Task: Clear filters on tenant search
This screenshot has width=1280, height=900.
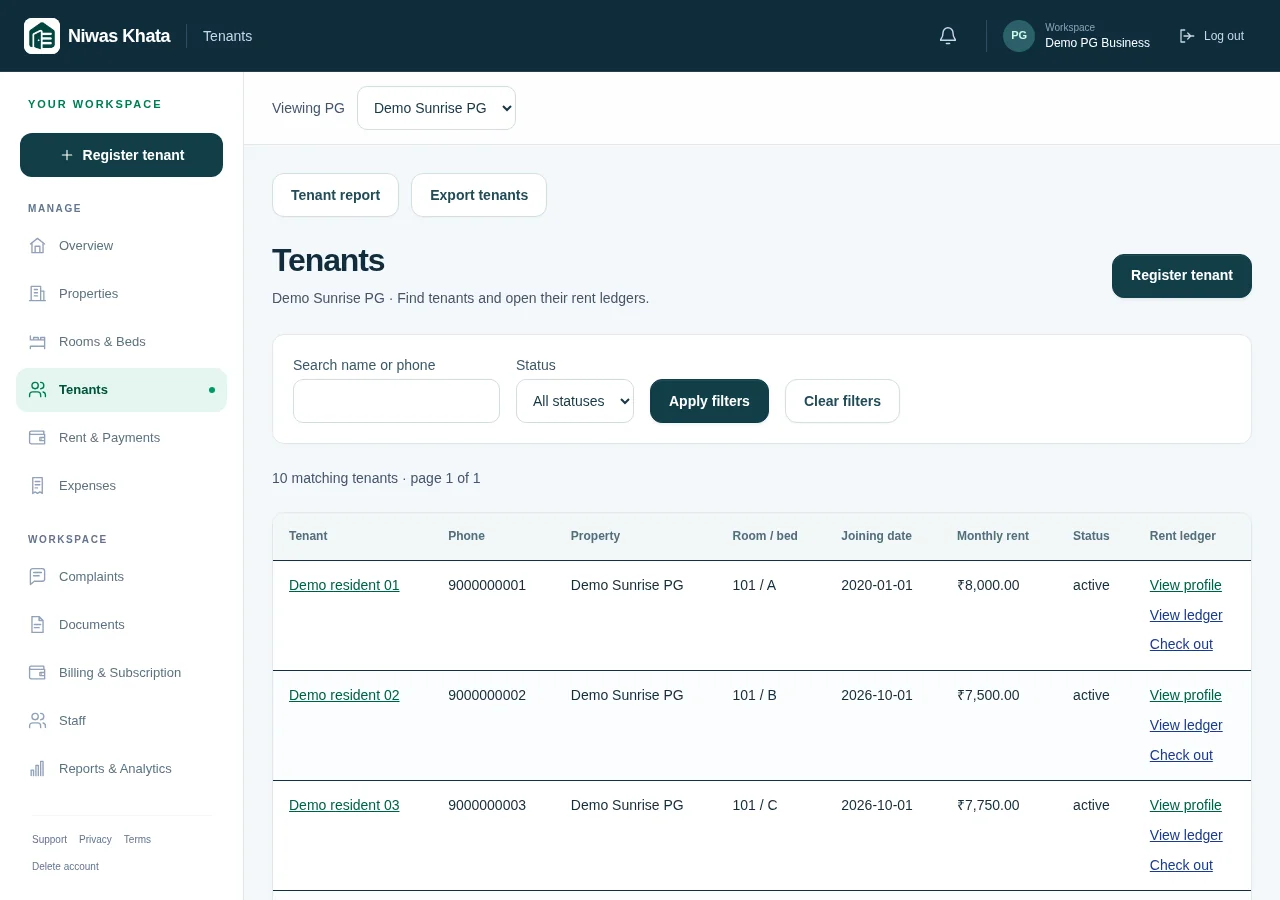Action: pos(842,401)
